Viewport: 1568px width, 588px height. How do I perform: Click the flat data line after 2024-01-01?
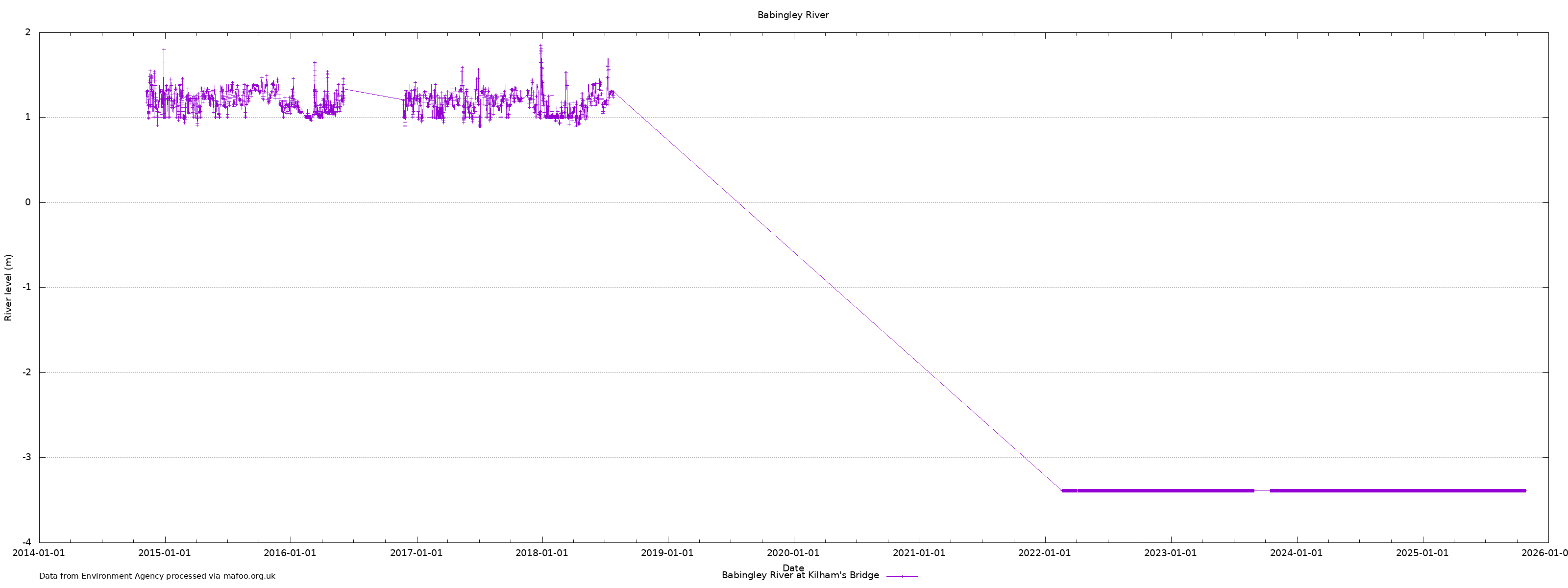click(1400, 490)
